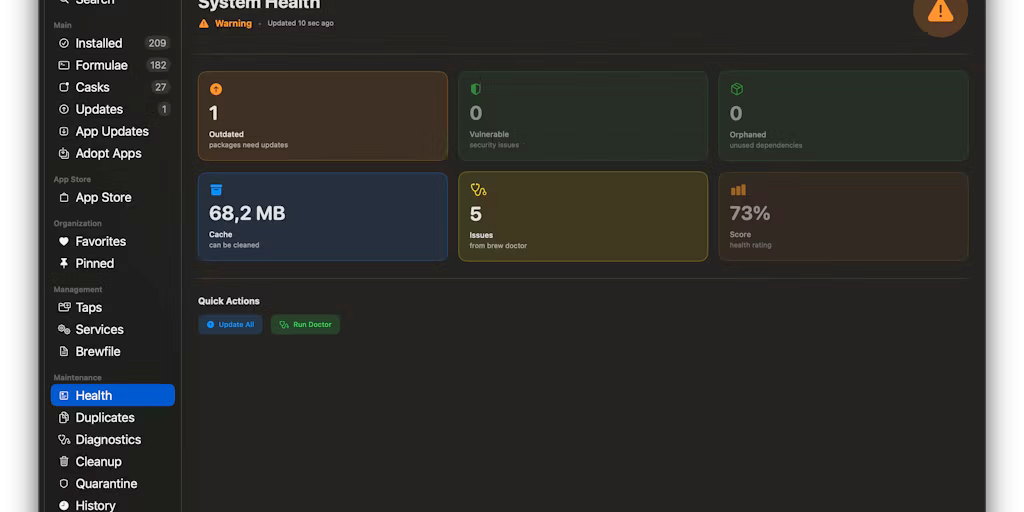
Task: Click the Quarantine shield icon
Action: (x=64, y=483)
